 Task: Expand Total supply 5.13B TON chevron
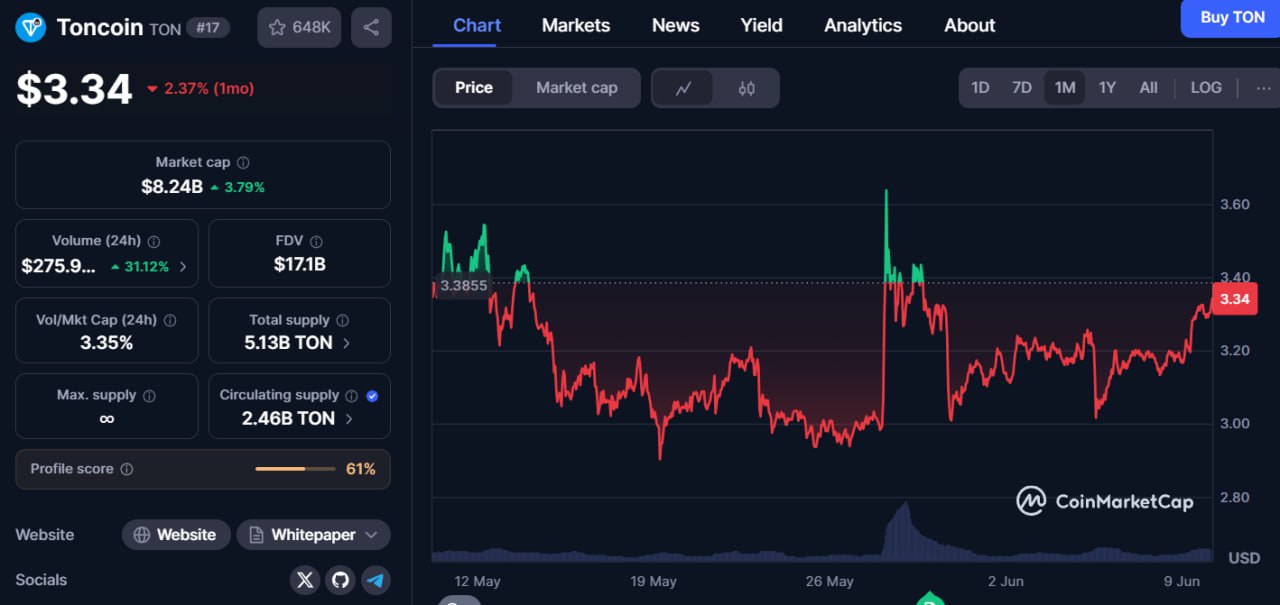pyautogui.click(x=346, y=343)
